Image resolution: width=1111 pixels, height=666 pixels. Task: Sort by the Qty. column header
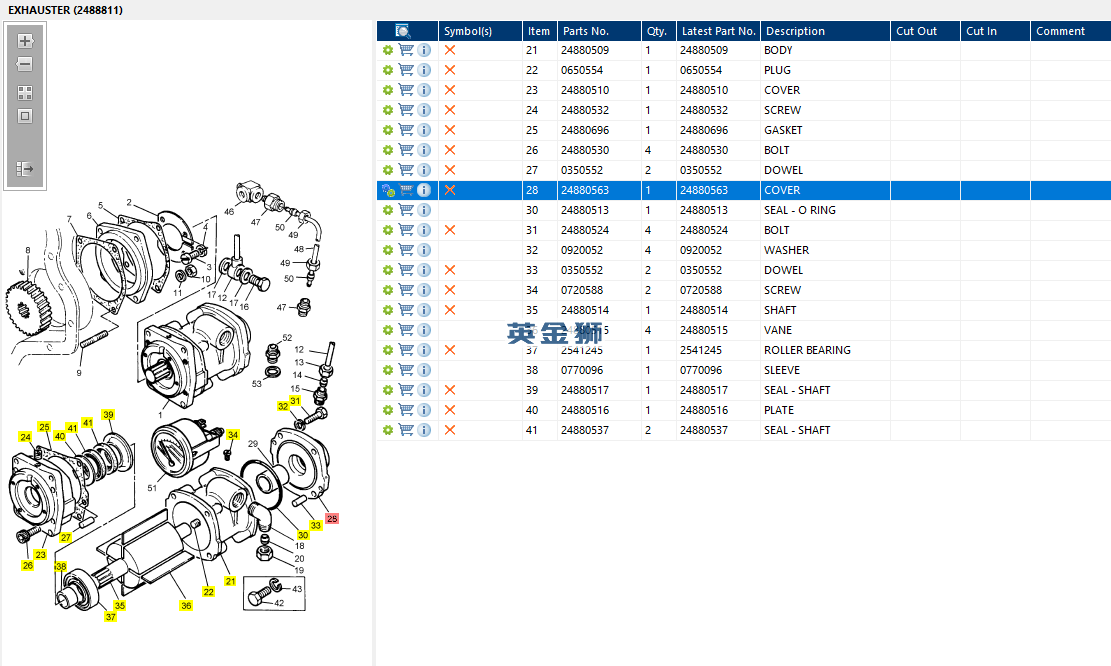click(659, 31)
